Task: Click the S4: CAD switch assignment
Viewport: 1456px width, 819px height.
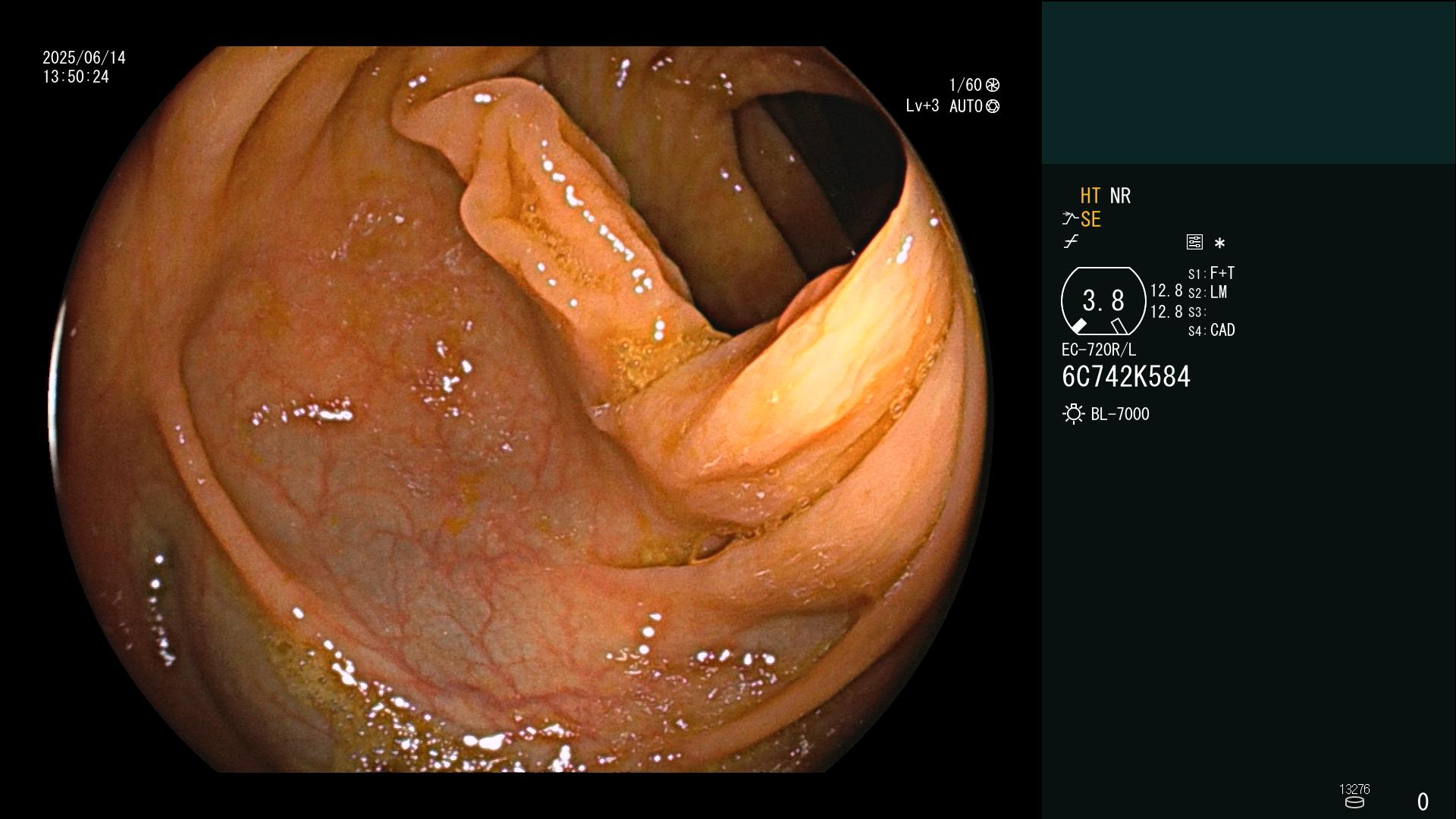Action: coord(1211,330)
